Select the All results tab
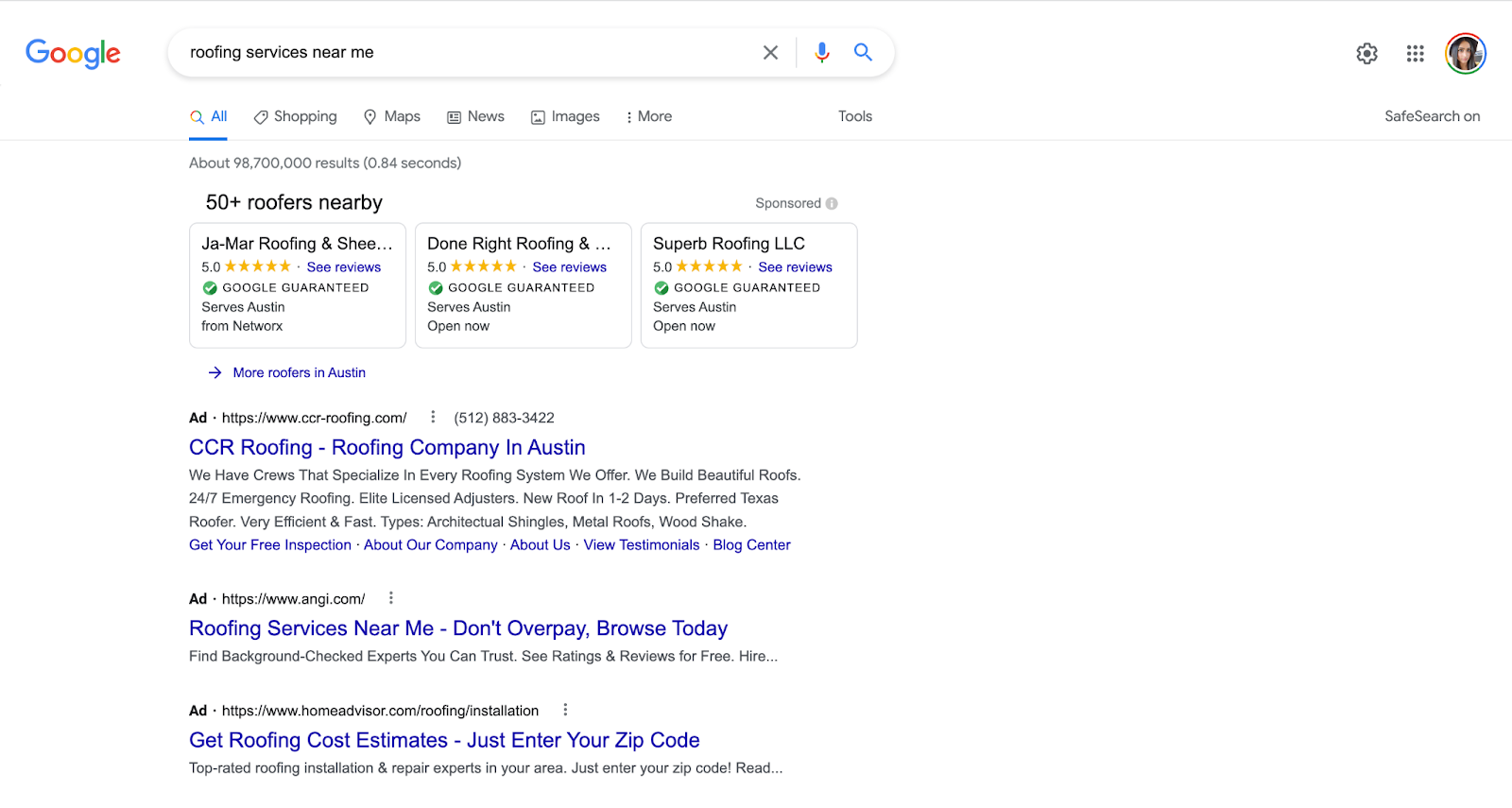This screenshot has height=808, width=1512. tap(209, 116)
